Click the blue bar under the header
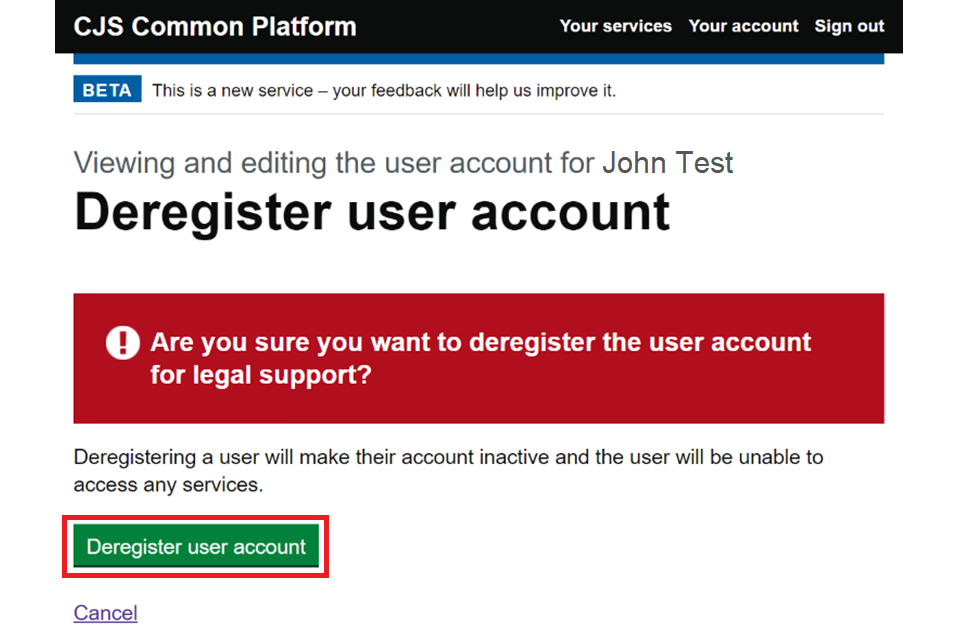The width and height of the screenshot is (960, 640). 478,59
